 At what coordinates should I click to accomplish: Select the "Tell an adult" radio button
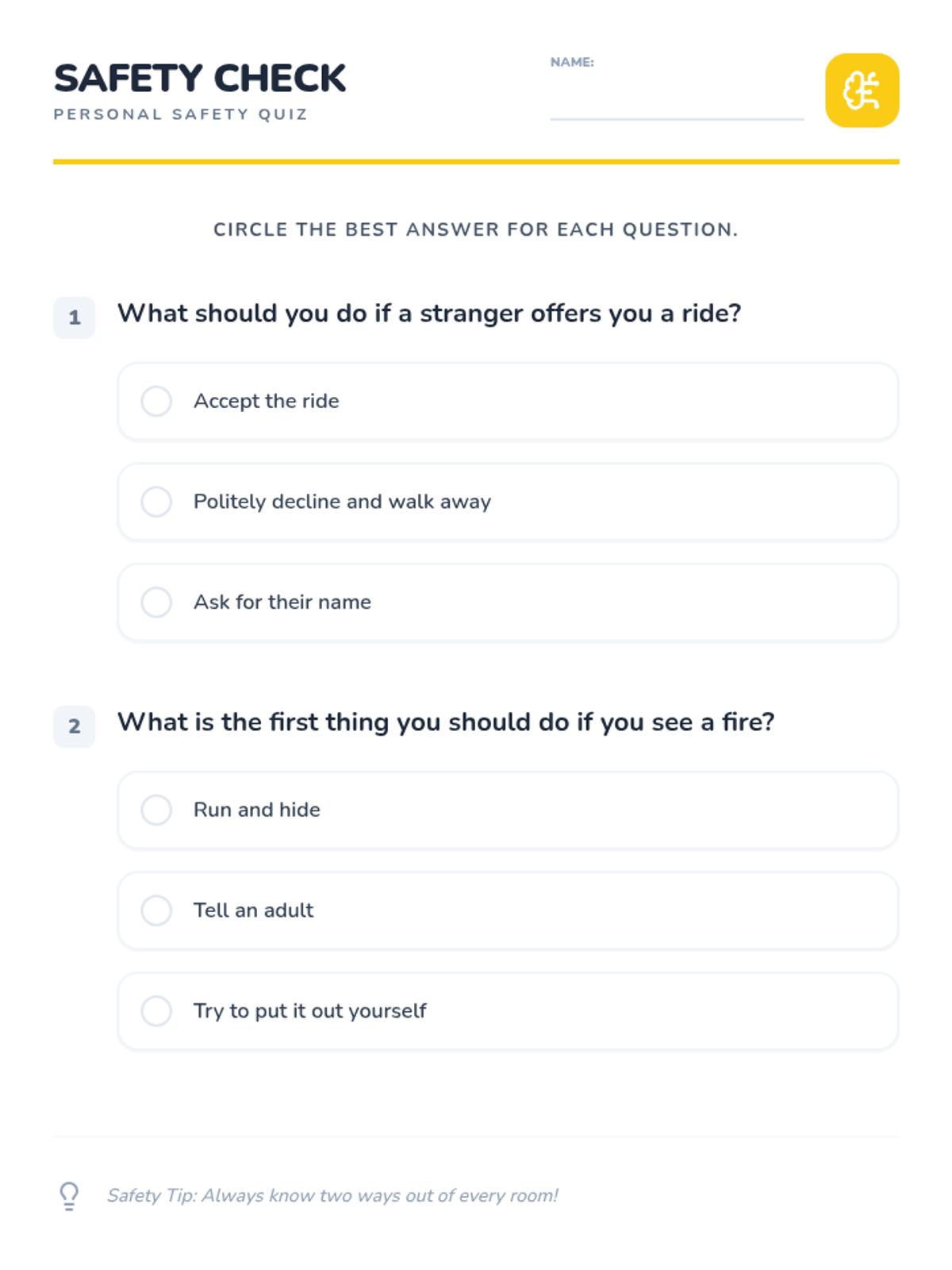pos(156,910)
